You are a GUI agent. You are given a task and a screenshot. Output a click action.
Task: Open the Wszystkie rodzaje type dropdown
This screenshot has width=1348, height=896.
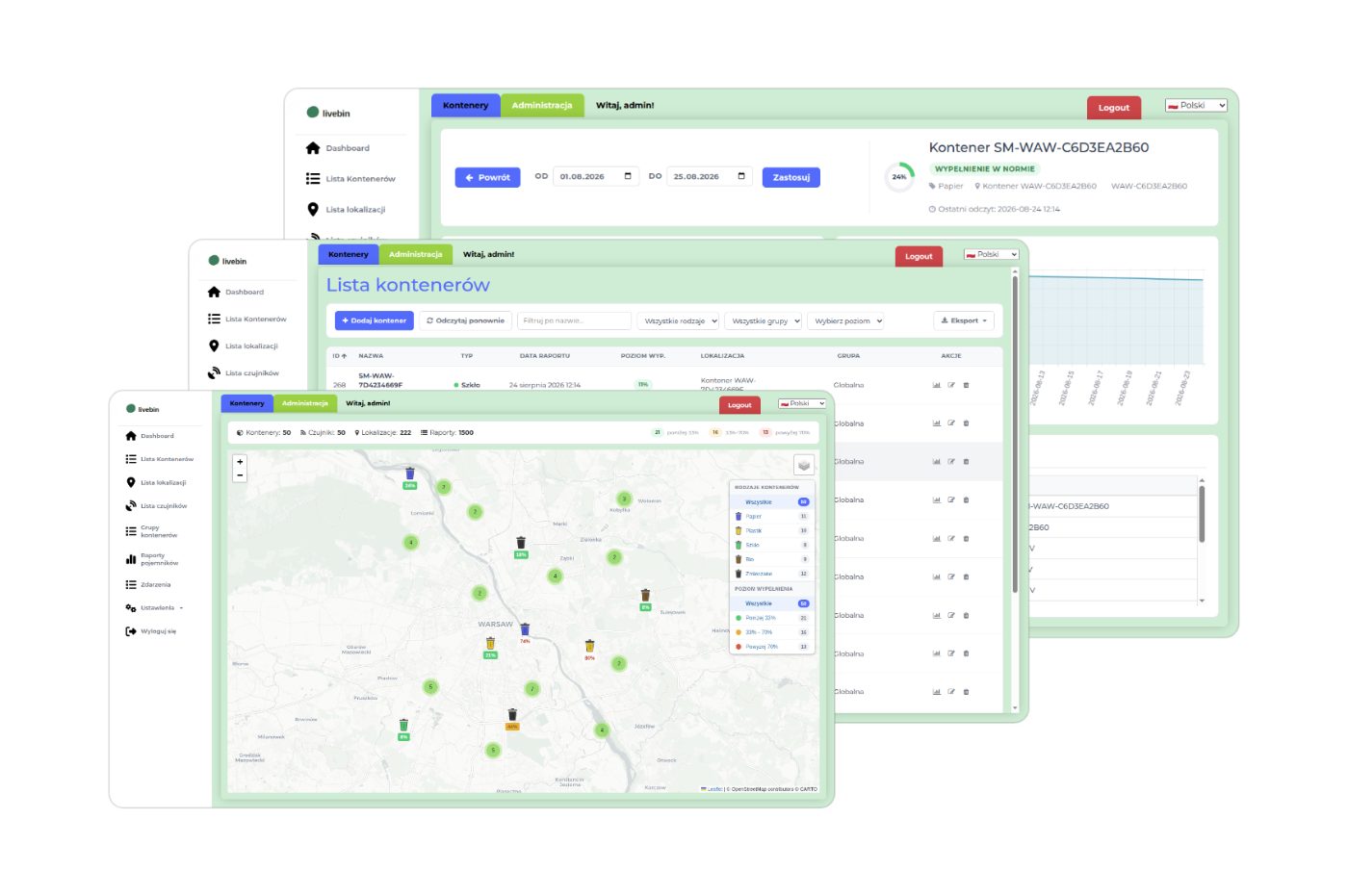(680, 320)
